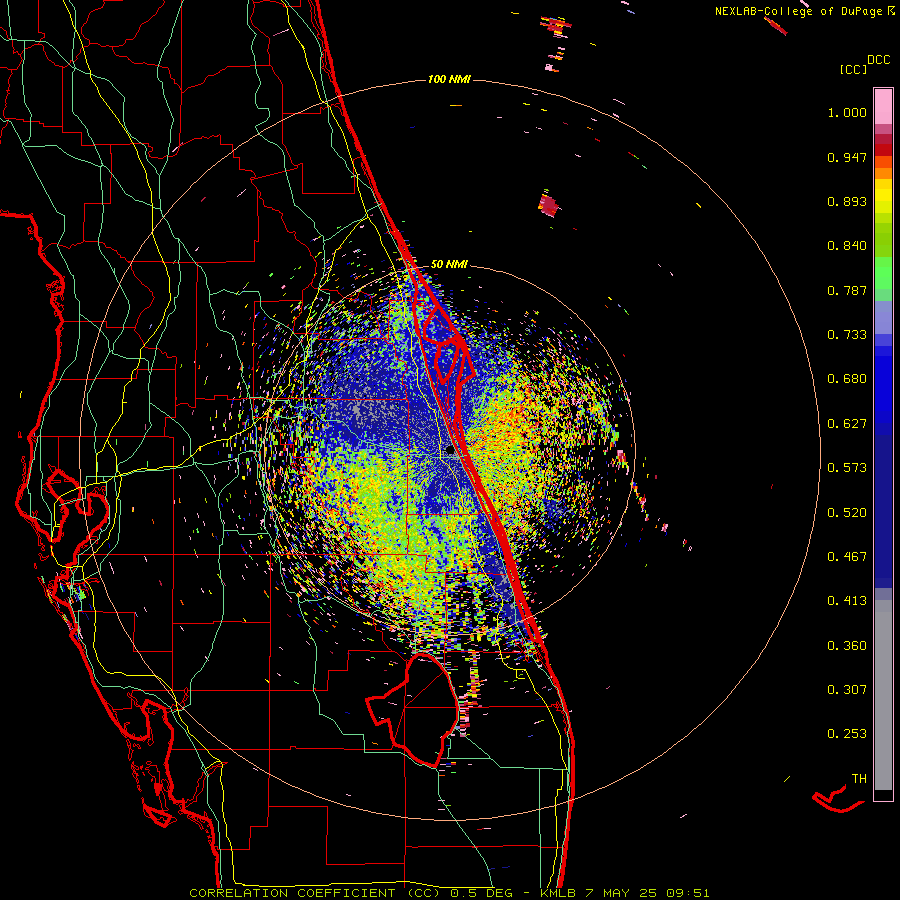Click the 0.253 color scale value
Image resolution: width=900 pixels, height=900 pixels.
(x=847, y=734)
